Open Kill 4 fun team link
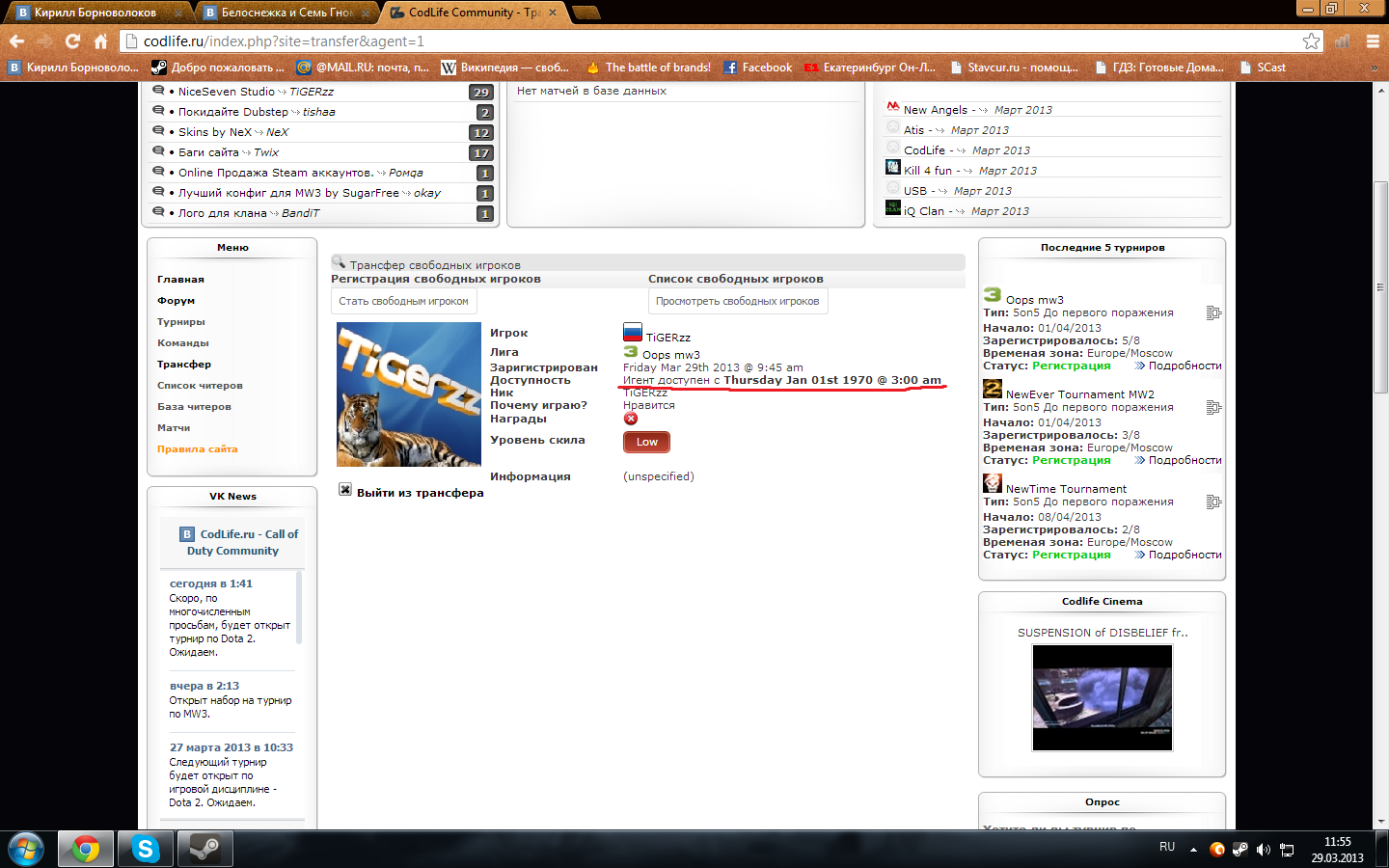 927,171
